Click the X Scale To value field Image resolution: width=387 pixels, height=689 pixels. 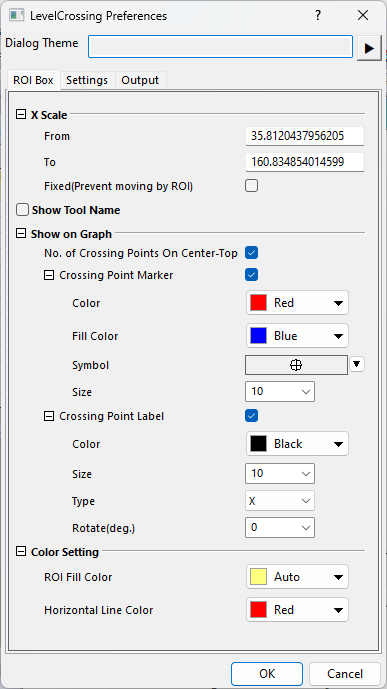coord(305,162)
